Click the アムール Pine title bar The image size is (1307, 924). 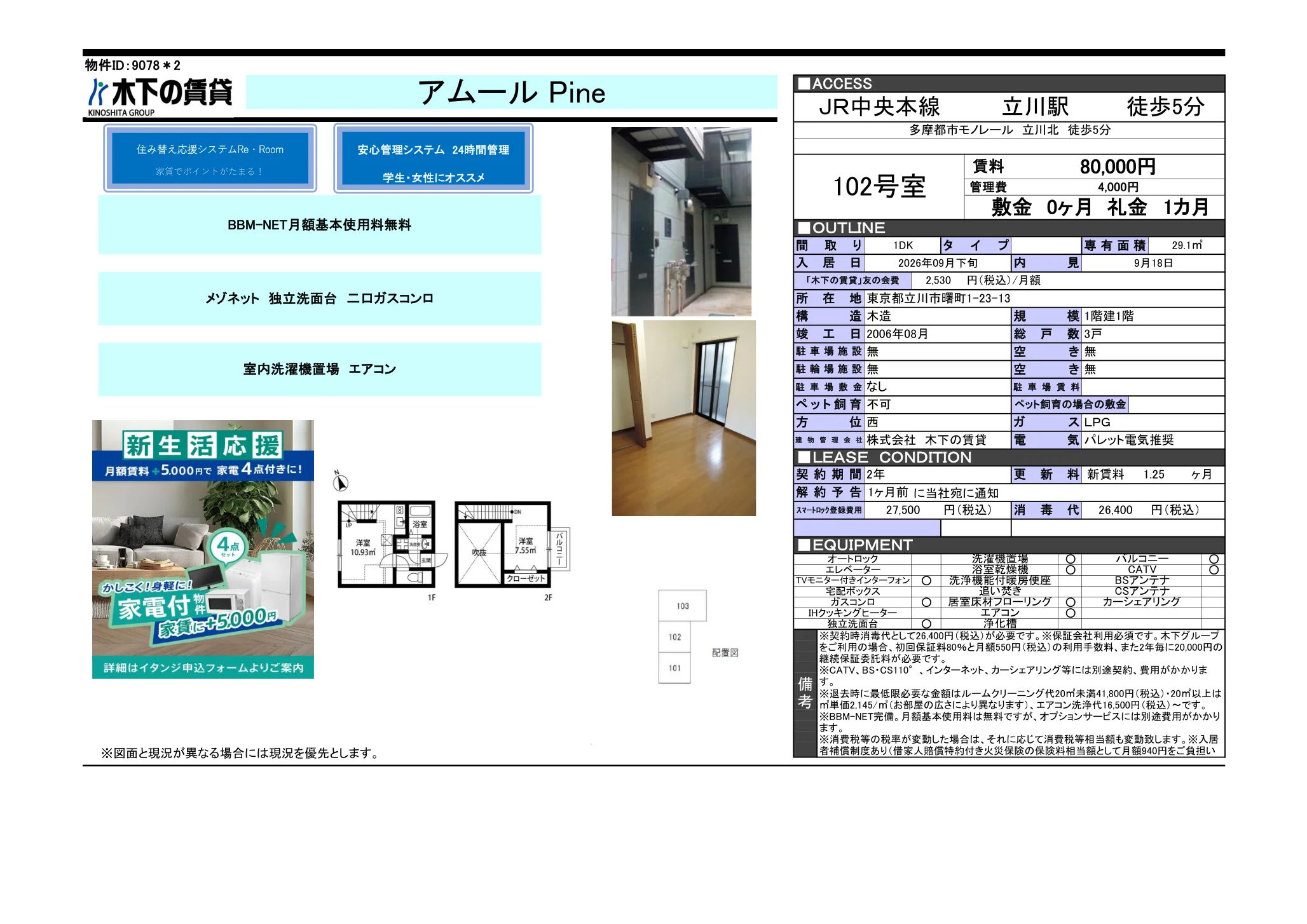tap(512, 93)
